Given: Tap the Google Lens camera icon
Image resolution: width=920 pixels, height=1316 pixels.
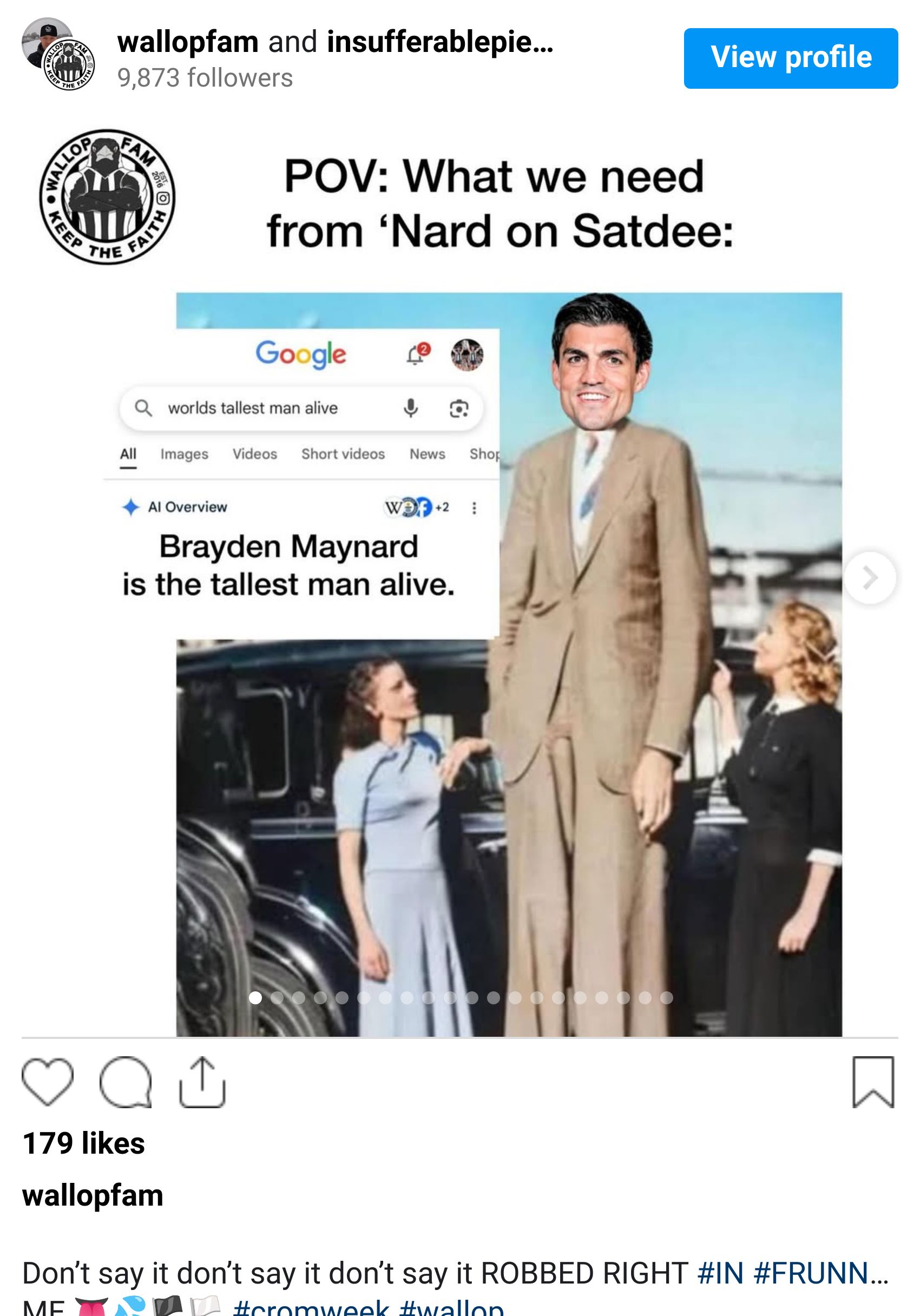Looking at the screenshot, I should 458,409.
